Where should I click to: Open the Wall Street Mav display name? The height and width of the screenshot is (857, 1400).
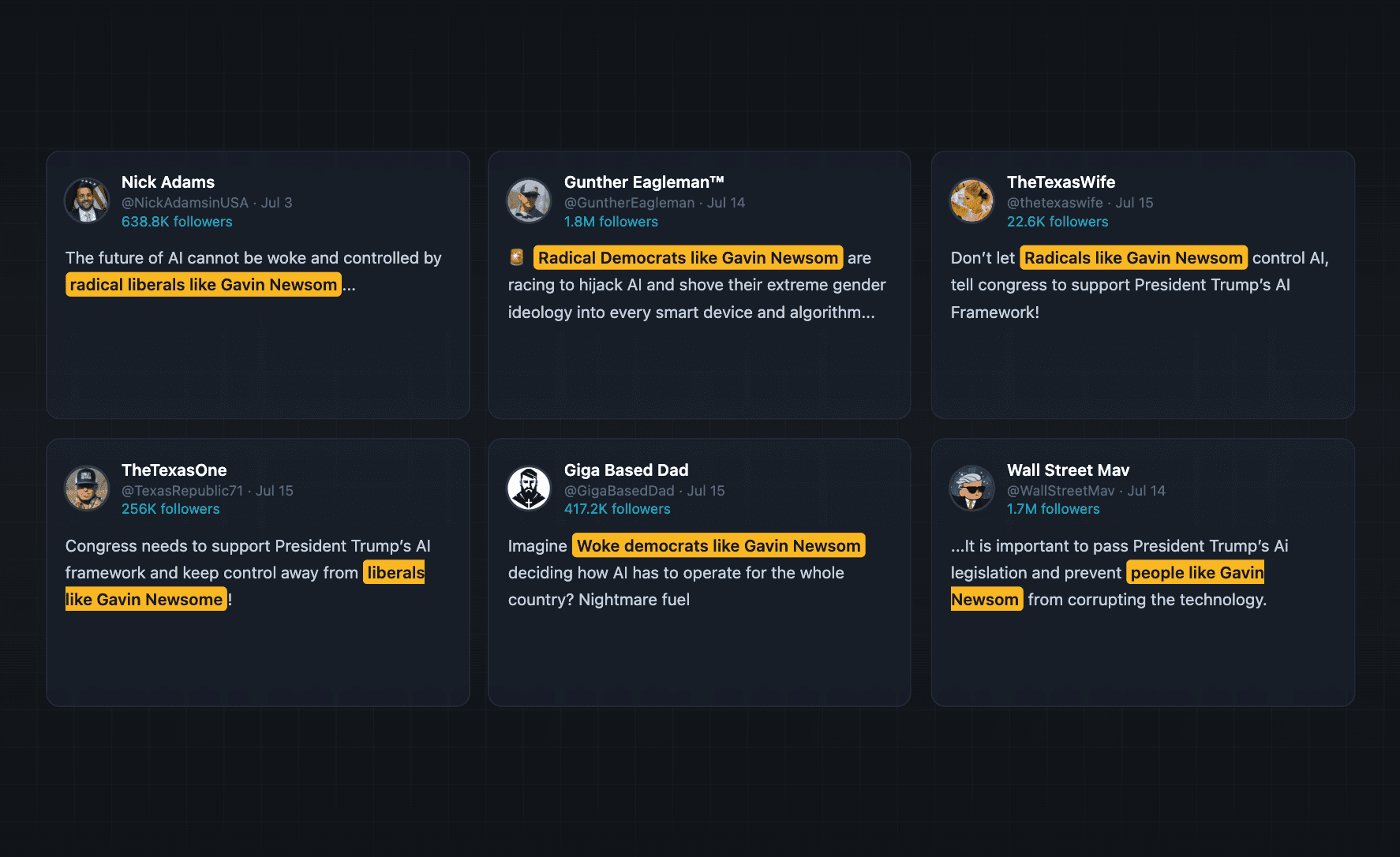click(x=1068, y=470)
